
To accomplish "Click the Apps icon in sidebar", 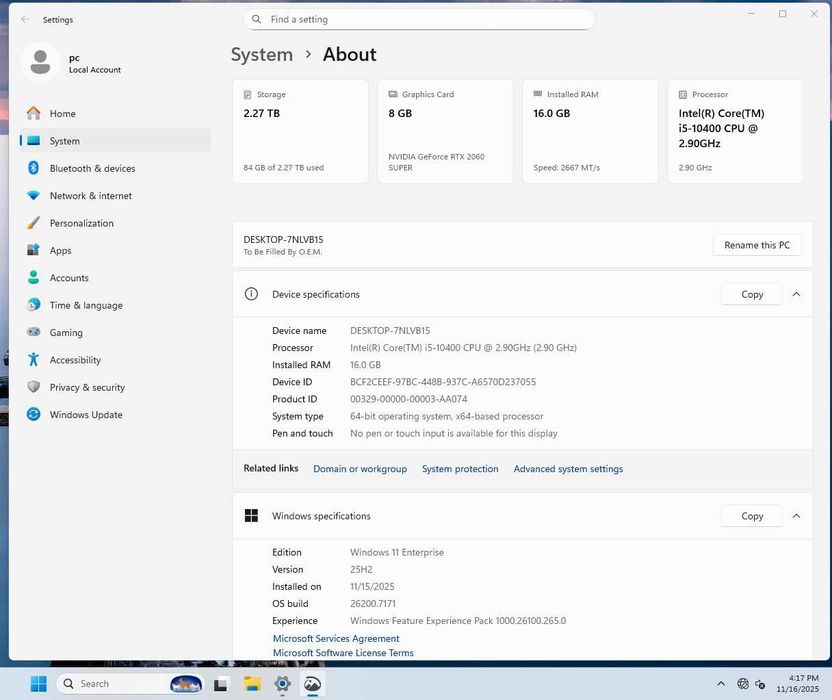I will (33, 250).
